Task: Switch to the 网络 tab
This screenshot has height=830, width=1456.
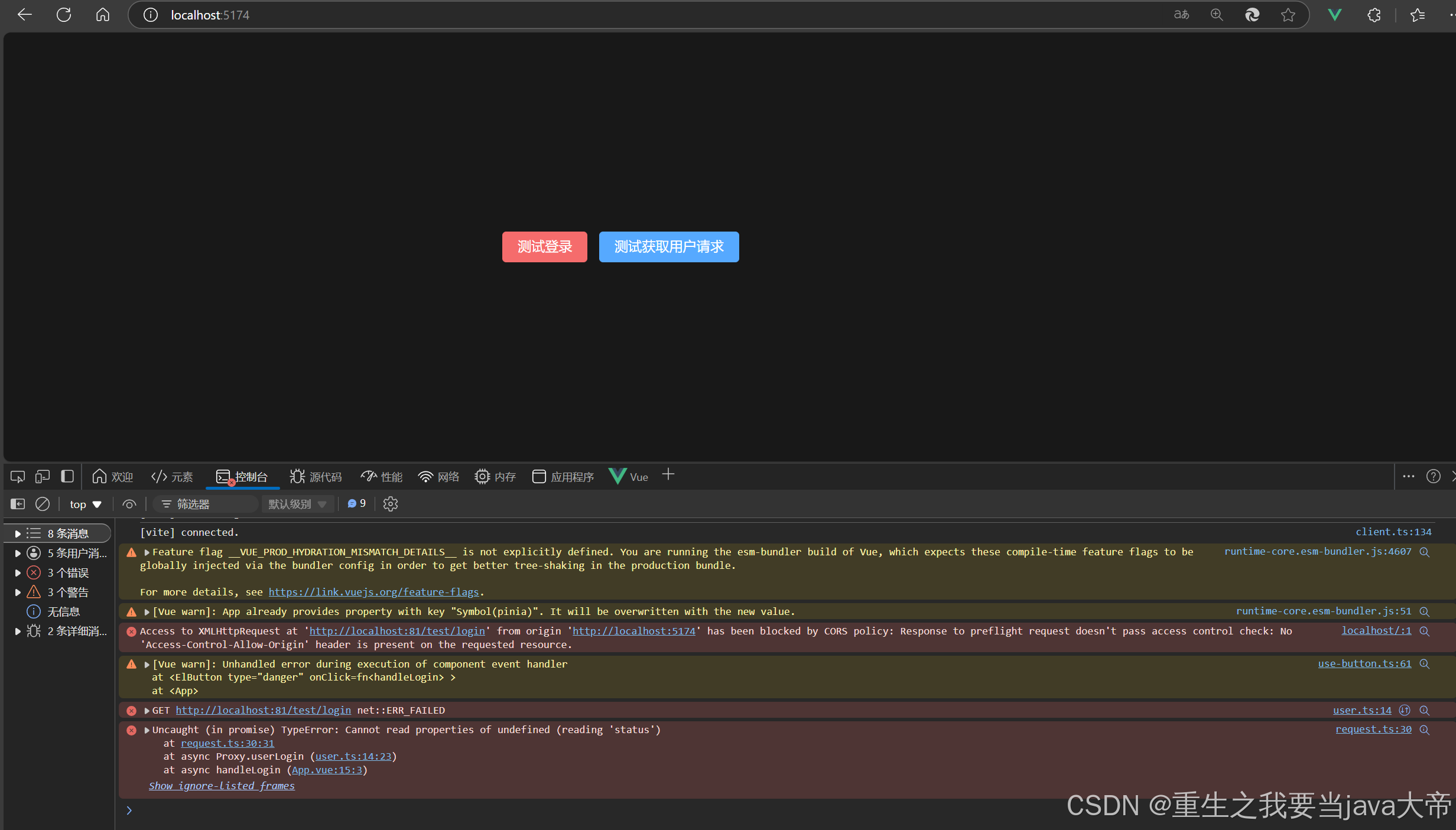Action: pyautogui.click(x=438, y=477)
